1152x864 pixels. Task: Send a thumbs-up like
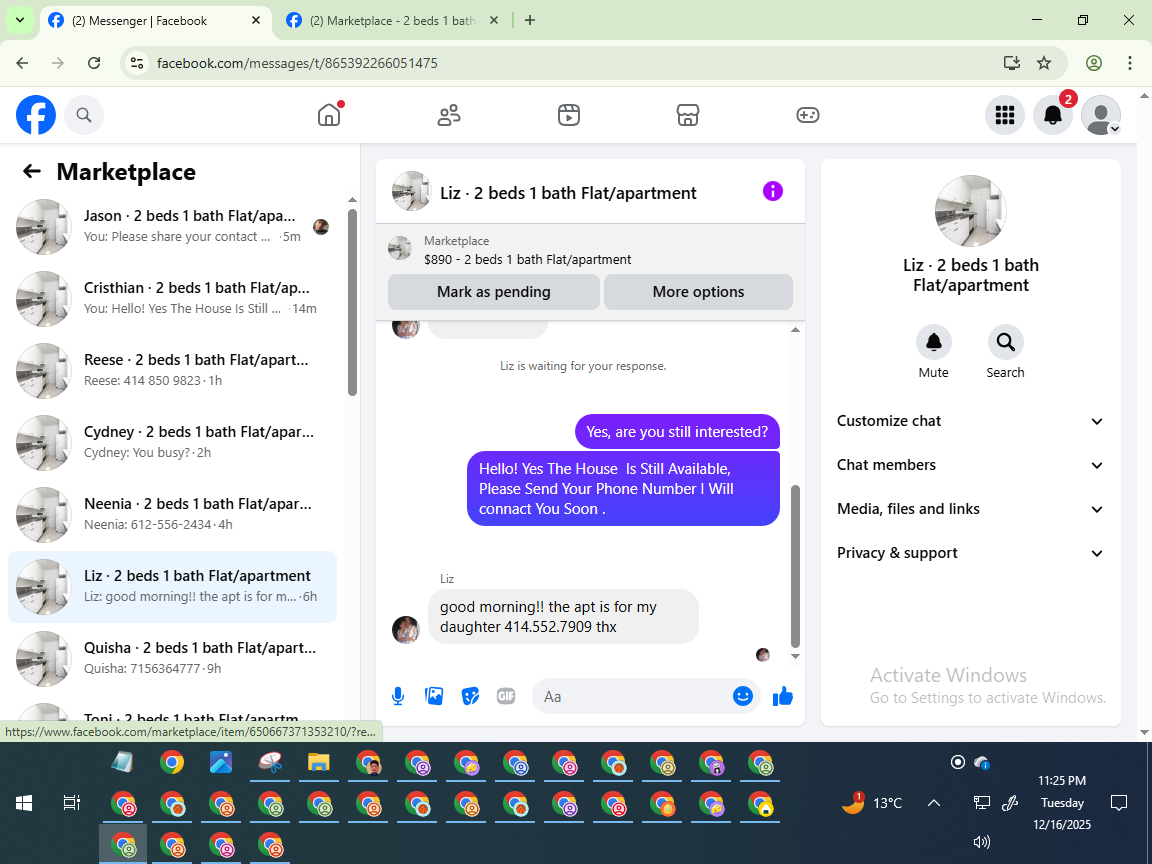(783, 696)
